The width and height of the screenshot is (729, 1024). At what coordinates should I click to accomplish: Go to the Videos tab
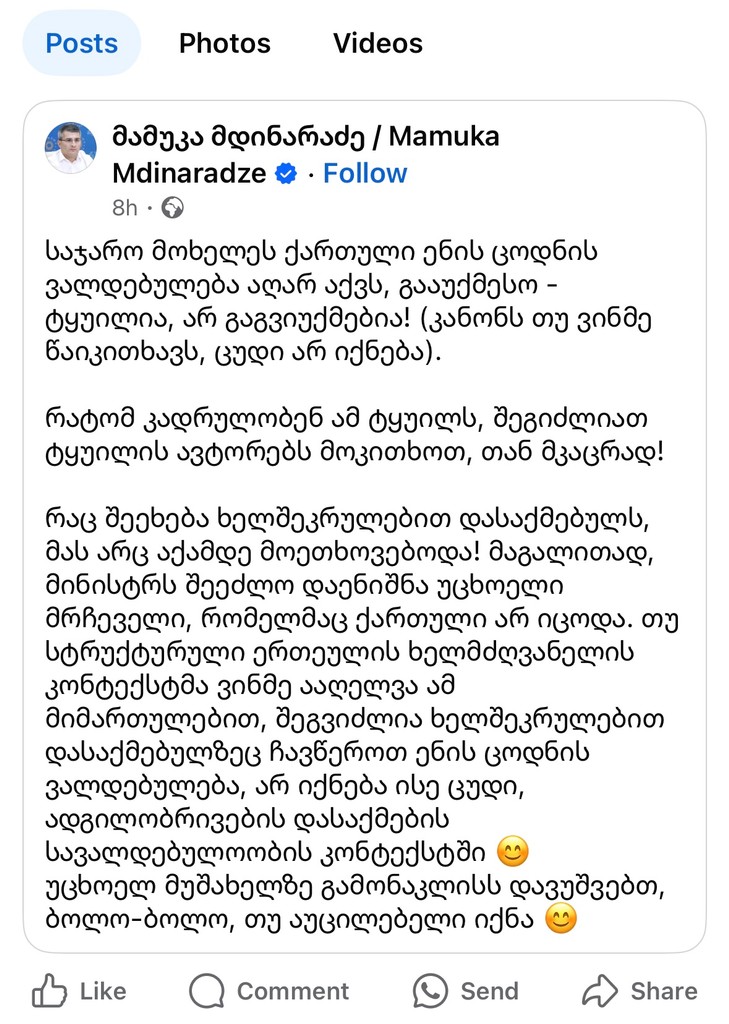click(x=377, y=44)
